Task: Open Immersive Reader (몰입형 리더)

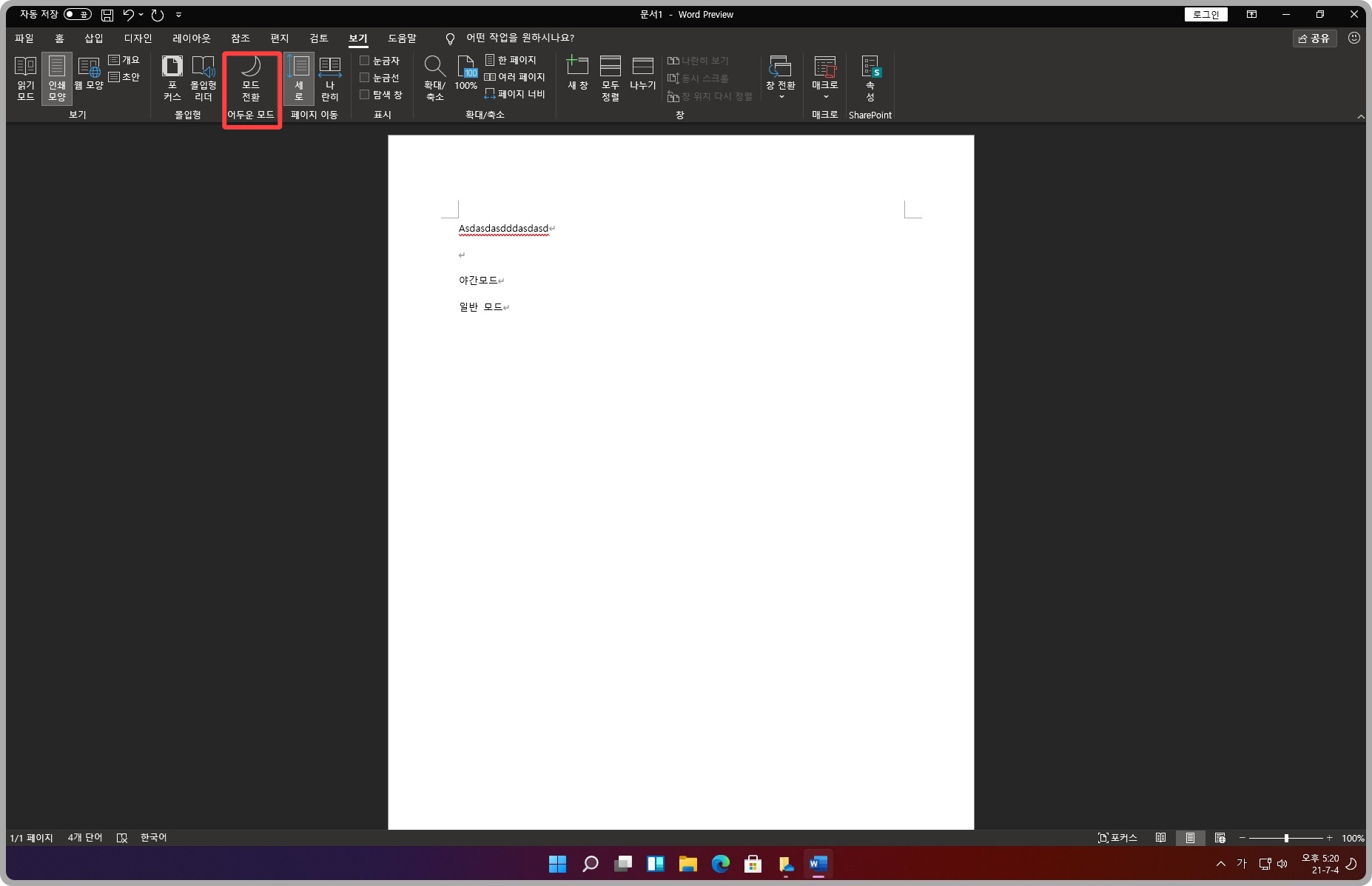Action: coord(204,78)
